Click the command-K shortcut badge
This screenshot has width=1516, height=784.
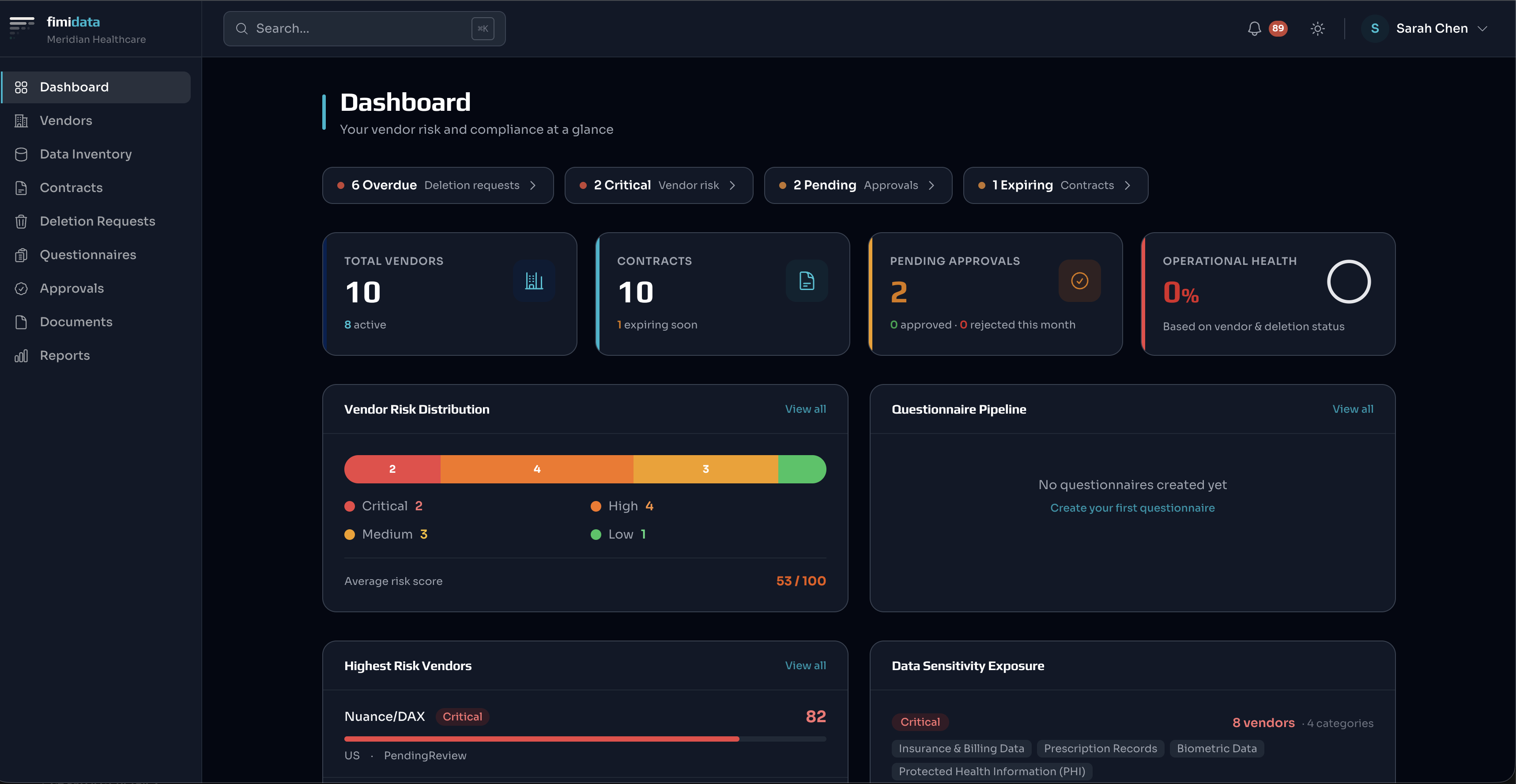coord(483,28)
